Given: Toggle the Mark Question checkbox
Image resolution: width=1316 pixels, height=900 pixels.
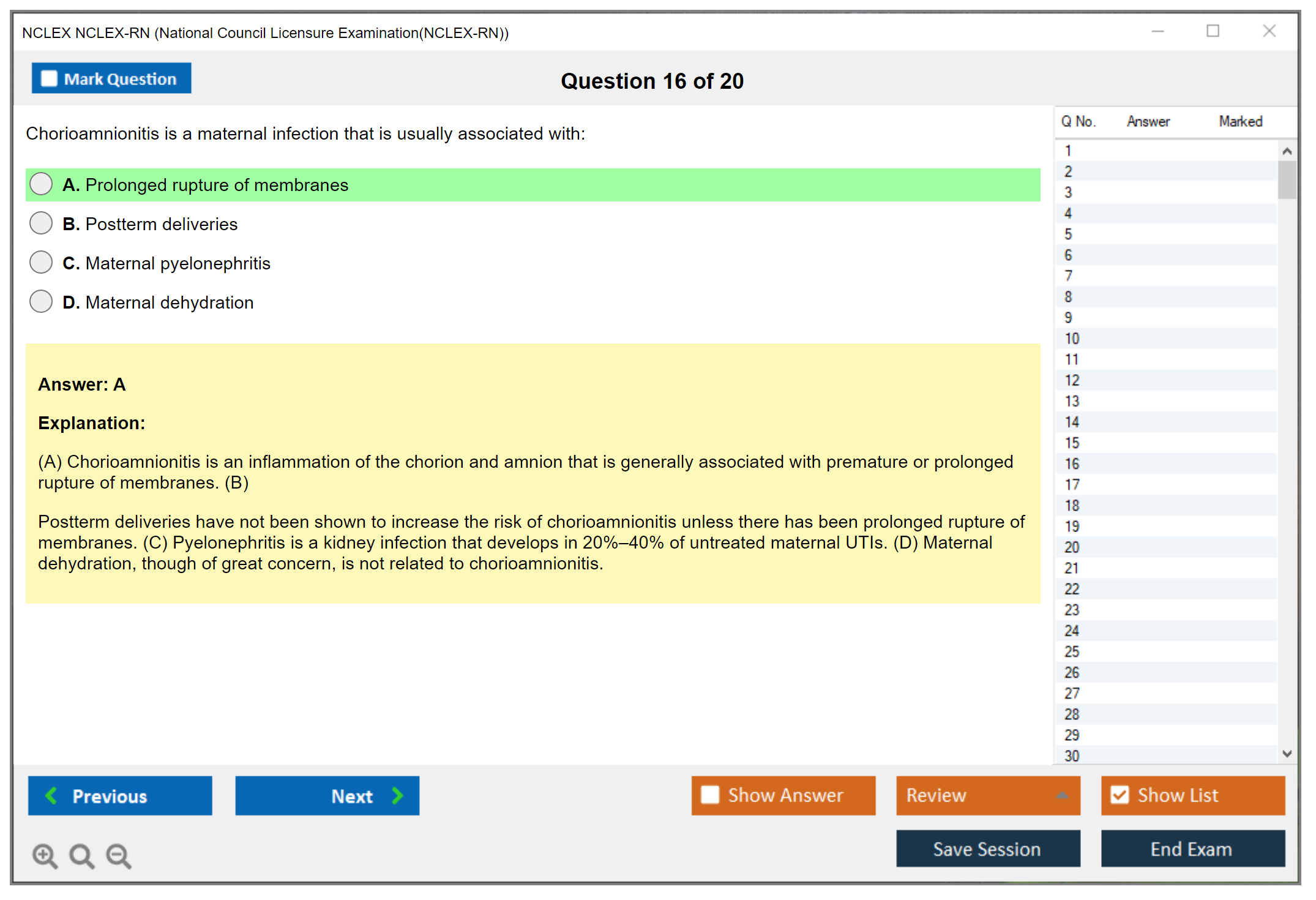Looking at the screenshot, I should [x=49, y=78].
